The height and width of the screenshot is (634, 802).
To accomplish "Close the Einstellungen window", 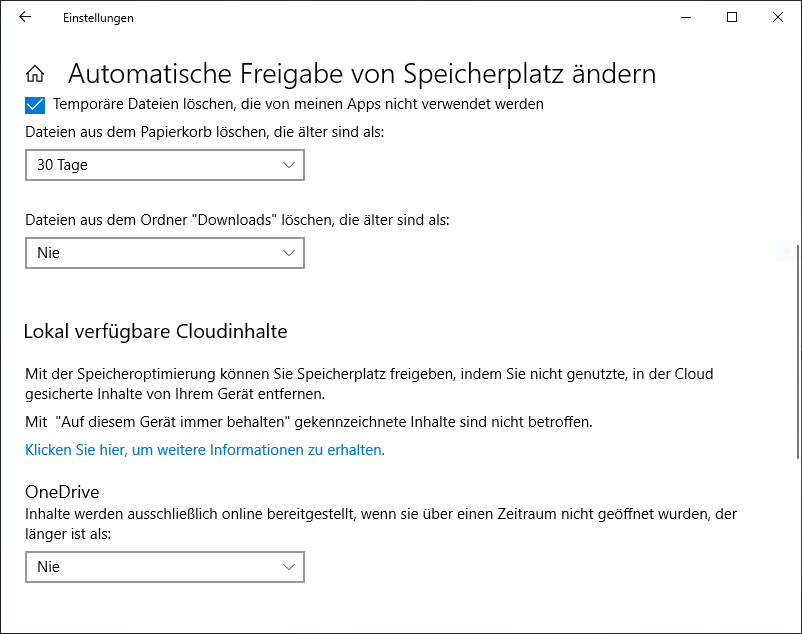I will 778,17.
